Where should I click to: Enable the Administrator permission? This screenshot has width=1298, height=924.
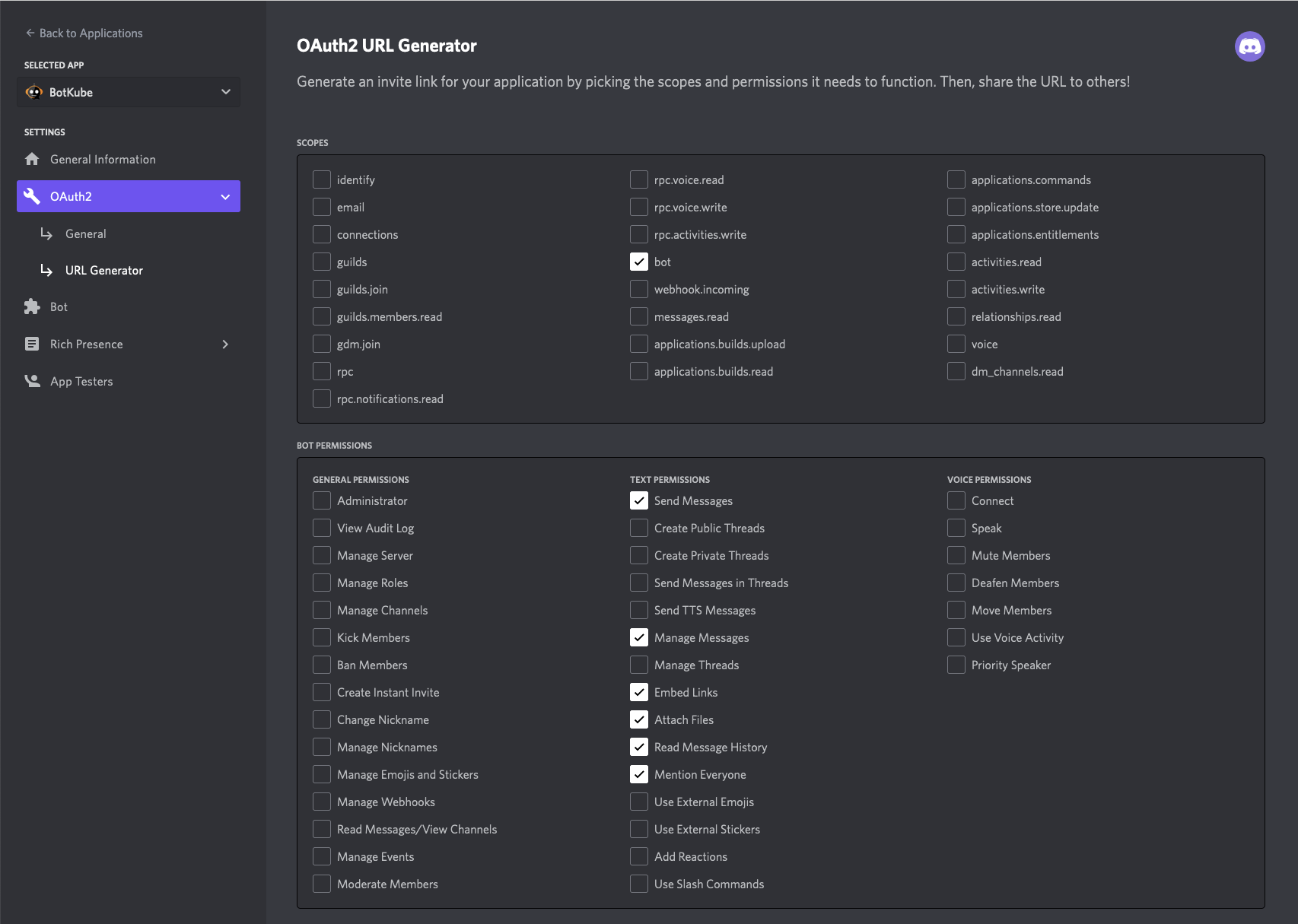point(321,500)
